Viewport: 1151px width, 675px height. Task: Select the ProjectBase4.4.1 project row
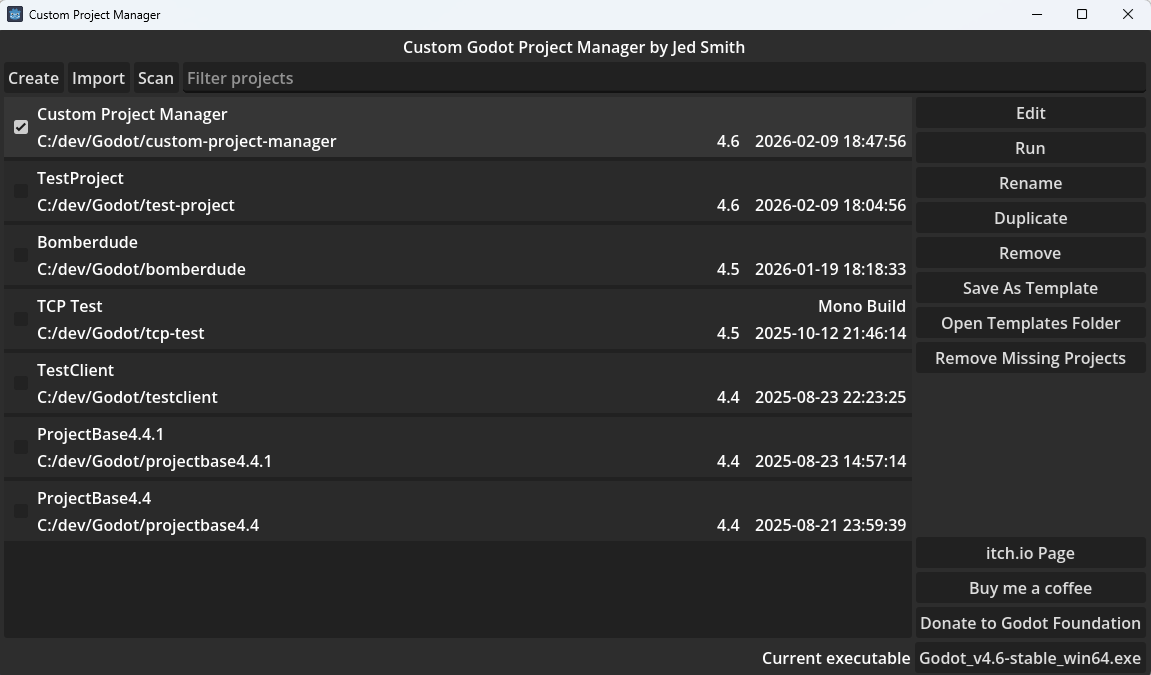(x=400, y=447)
